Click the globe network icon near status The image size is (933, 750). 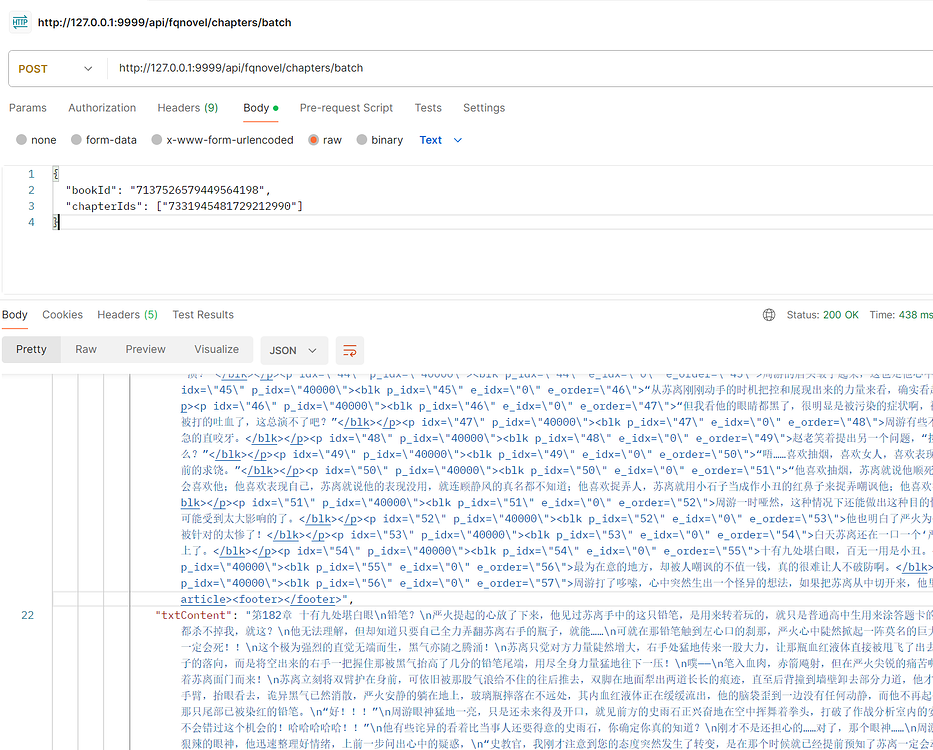pos(768,315)
